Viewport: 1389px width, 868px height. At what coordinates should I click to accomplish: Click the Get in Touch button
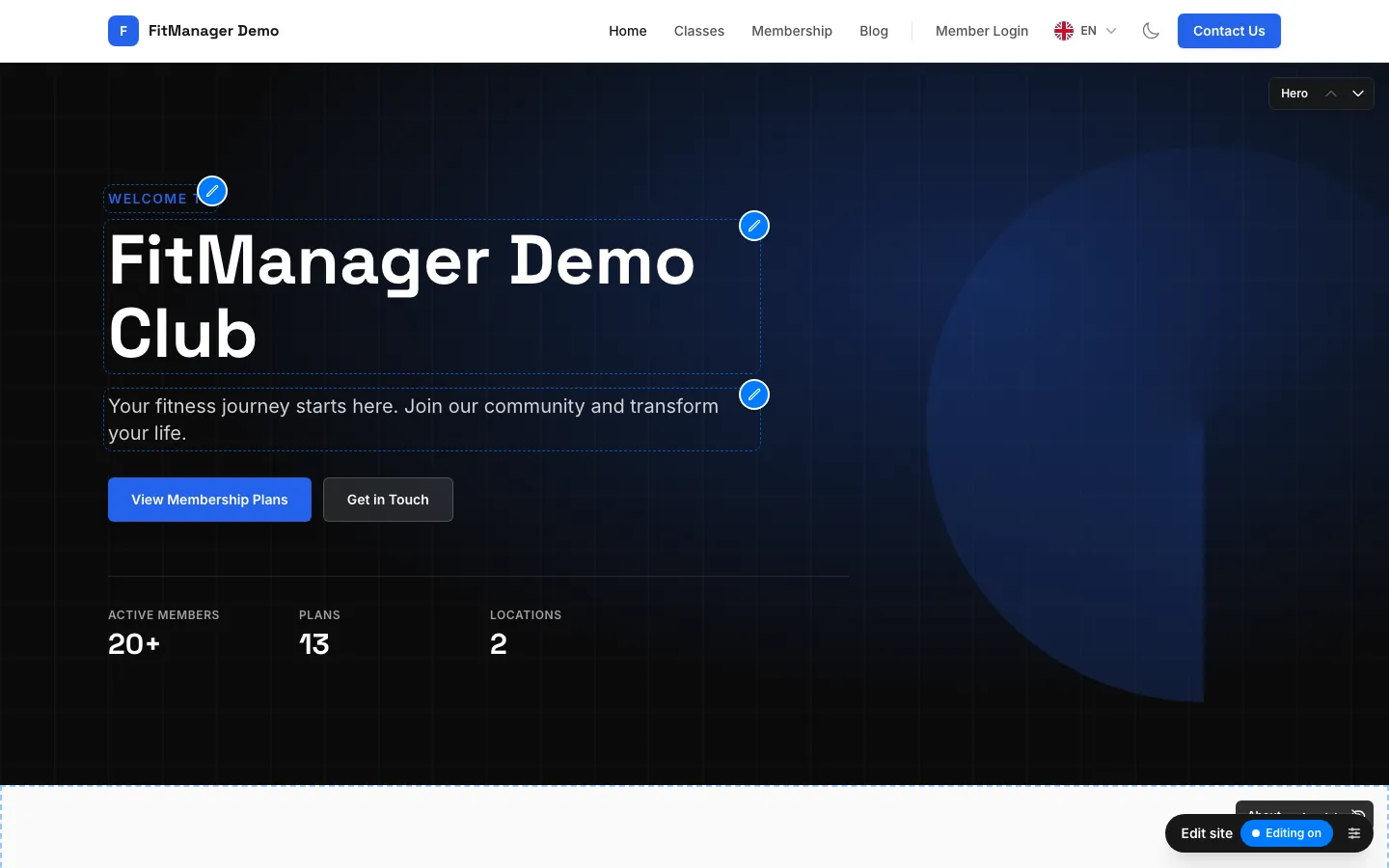[x=388, y=500]
